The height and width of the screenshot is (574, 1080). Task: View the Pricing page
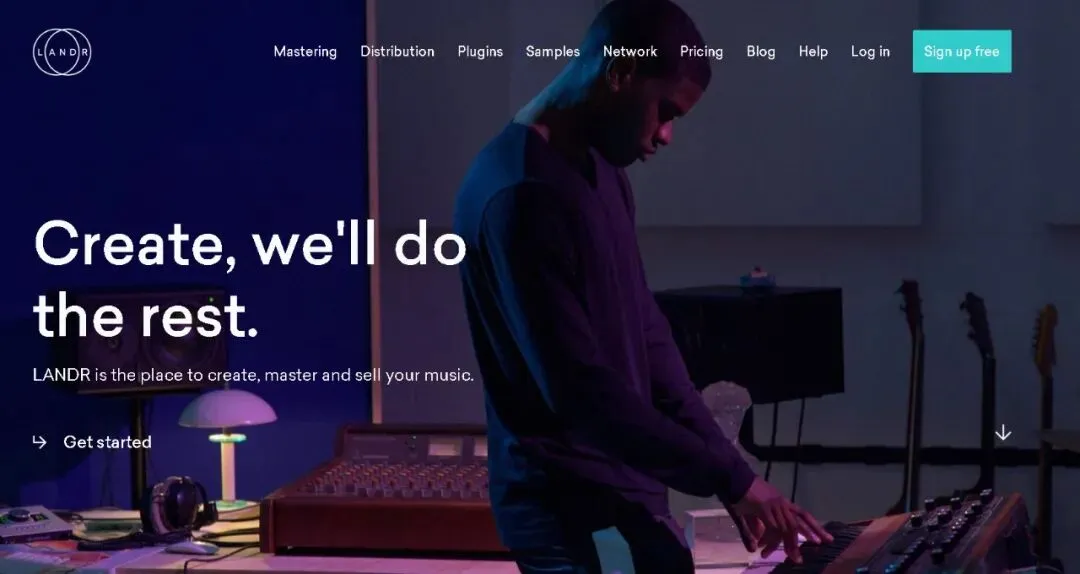[x=701, y=52]
